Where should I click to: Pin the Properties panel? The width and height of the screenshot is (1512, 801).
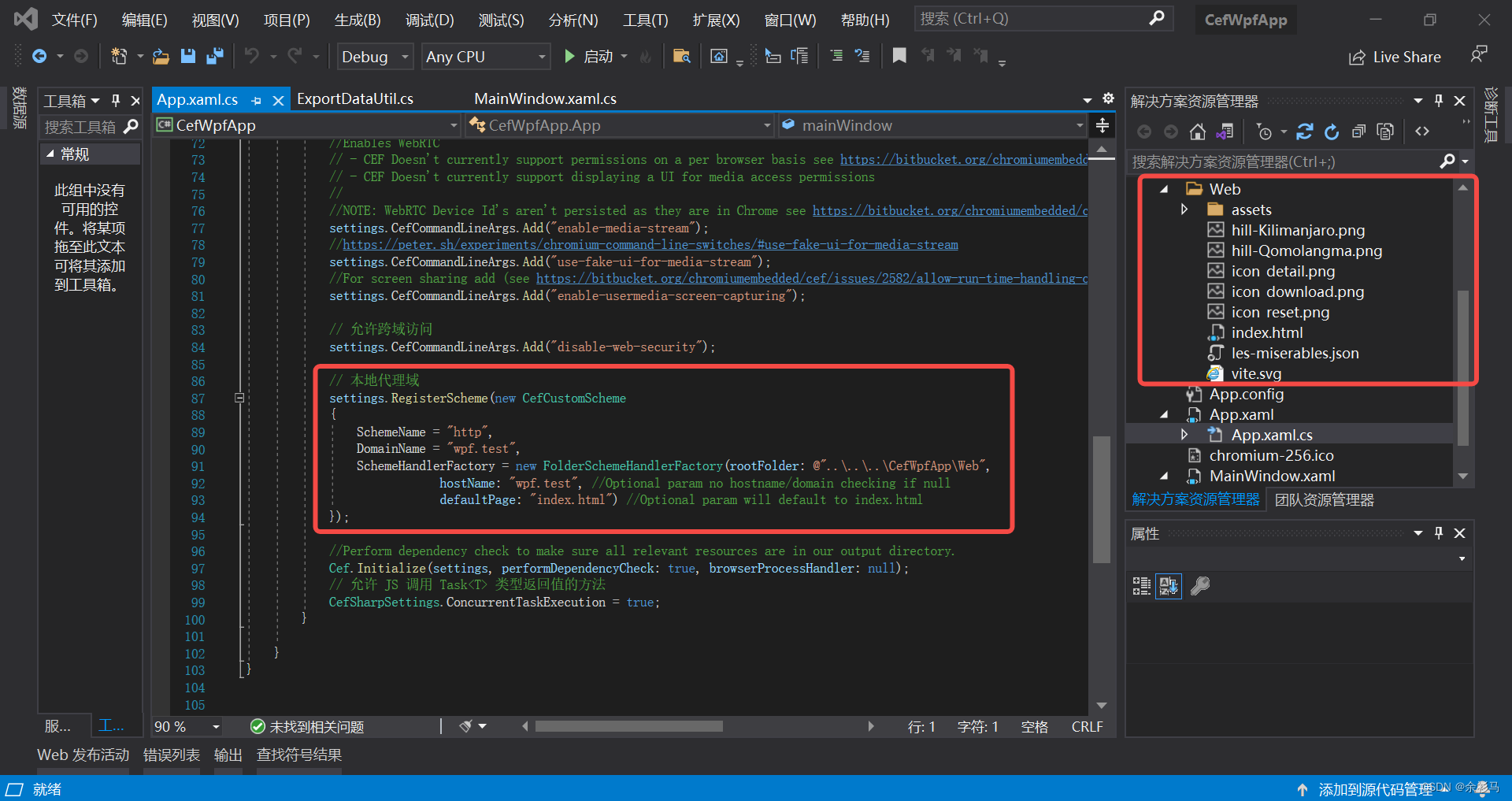(1439, 532)
